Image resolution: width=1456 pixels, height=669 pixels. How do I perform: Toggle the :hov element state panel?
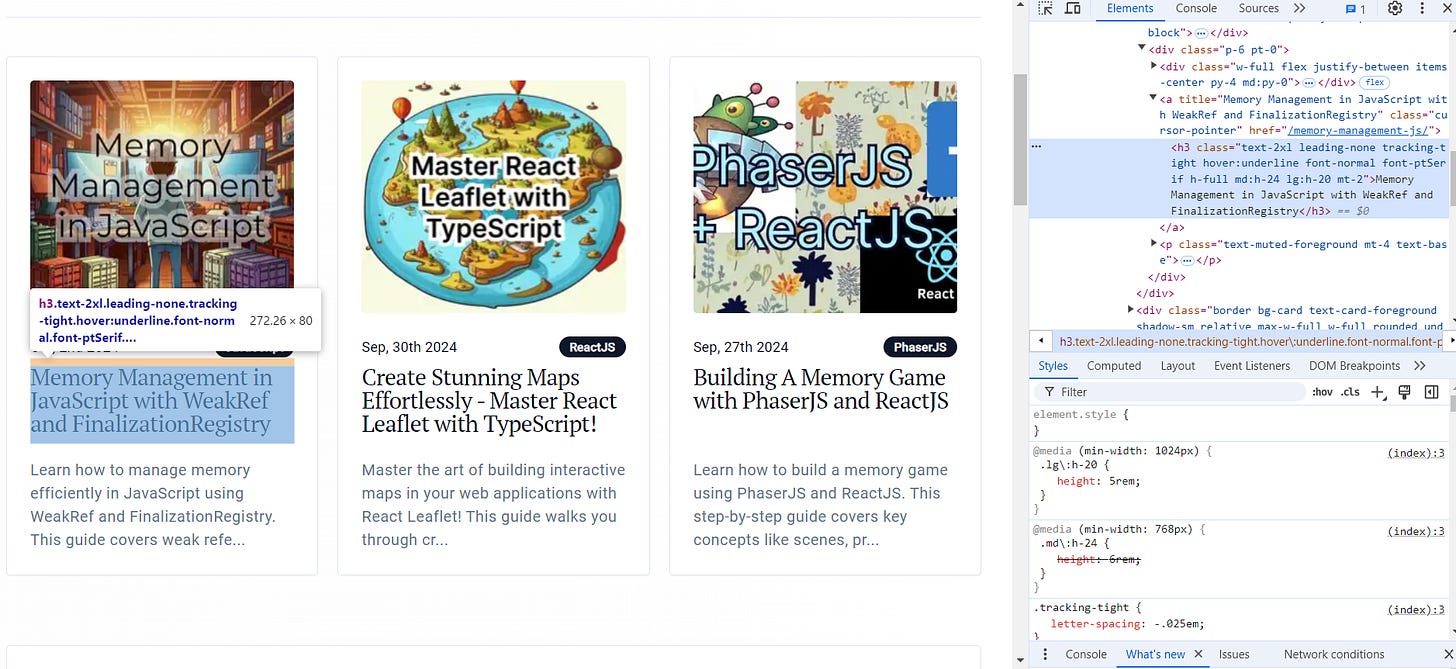1321,392
